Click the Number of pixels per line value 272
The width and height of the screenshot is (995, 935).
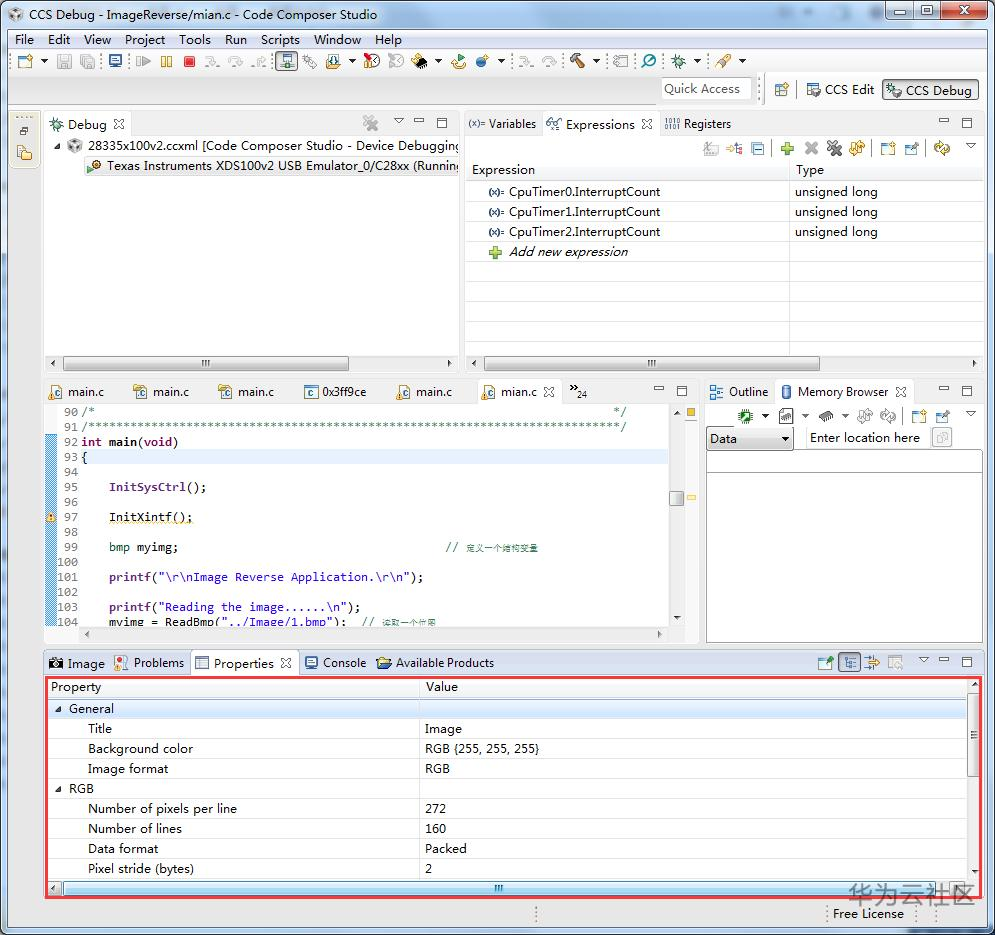(x=435, y=809)
